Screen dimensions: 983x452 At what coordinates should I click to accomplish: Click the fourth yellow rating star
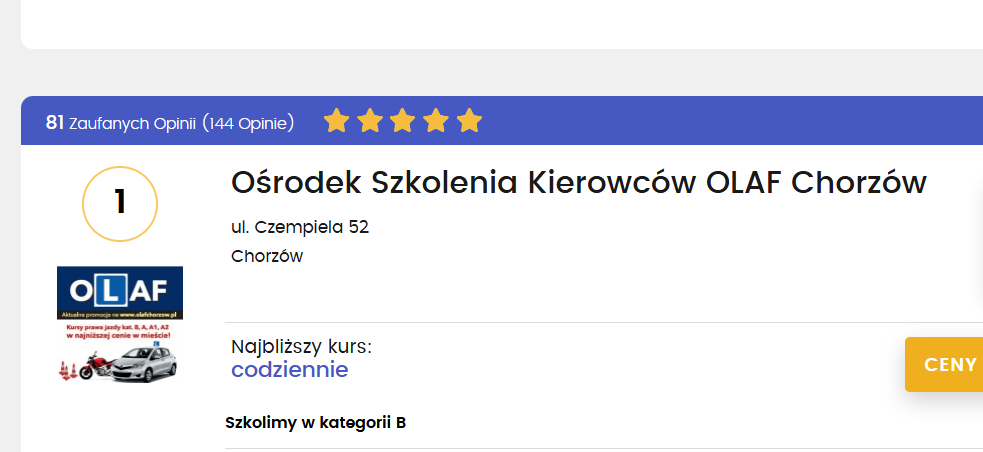436,122
